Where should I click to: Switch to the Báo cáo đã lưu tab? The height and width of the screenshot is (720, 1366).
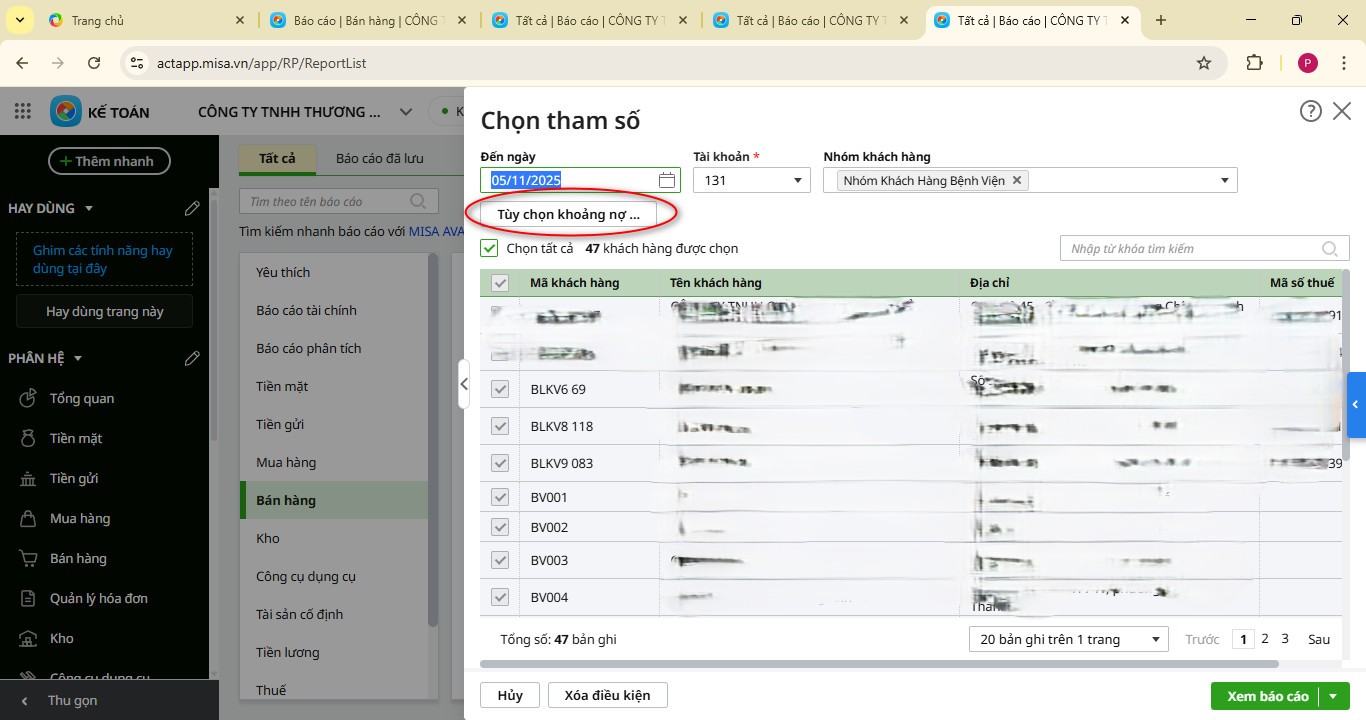[x=379, y=158]
